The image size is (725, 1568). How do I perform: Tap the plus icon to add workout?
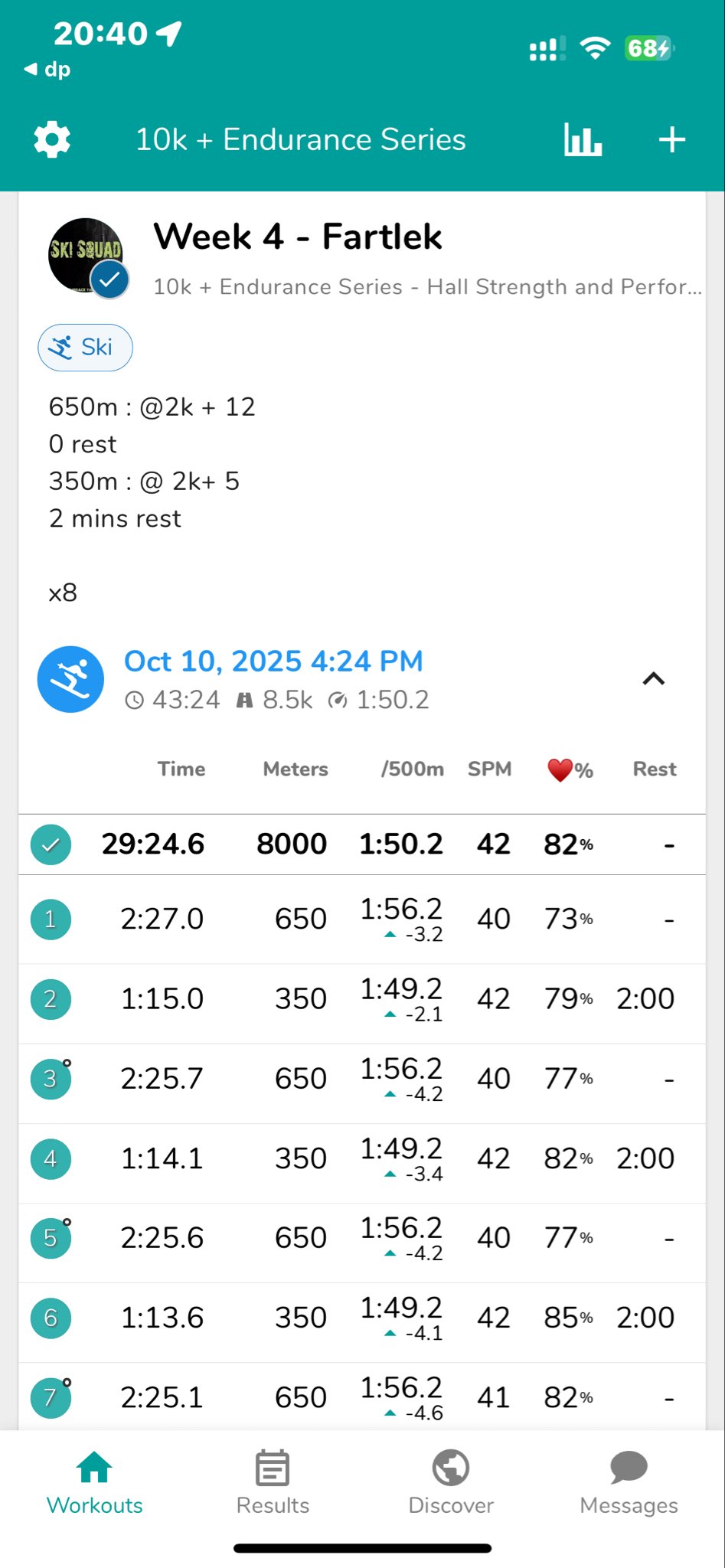tap(671, 140)
